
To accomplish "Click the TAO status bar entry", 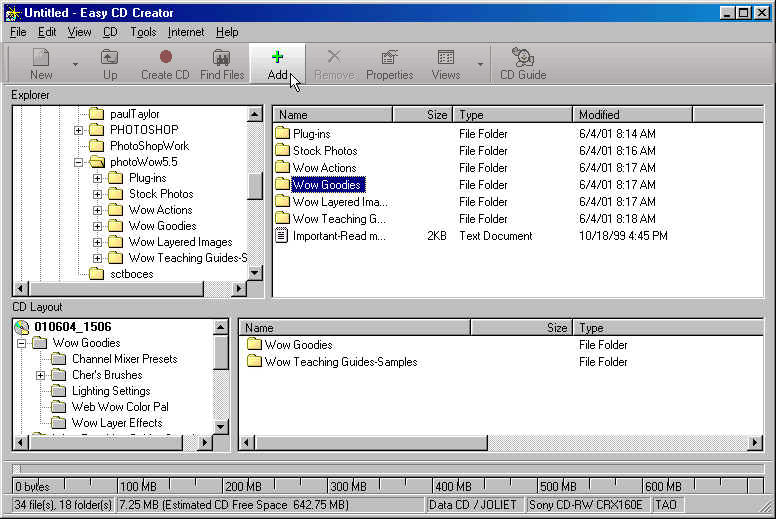I will 666,505.
